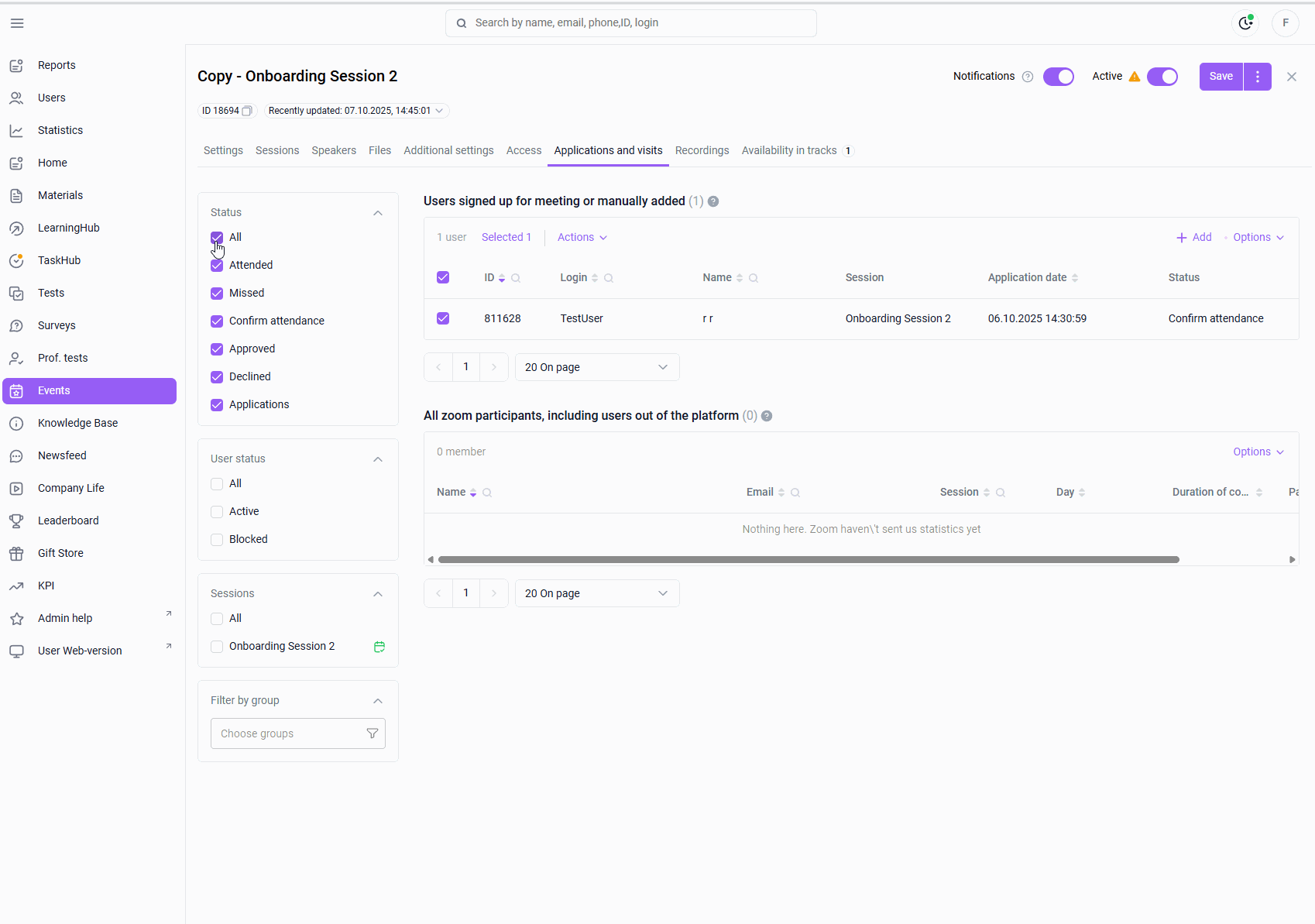Open the Actions dropdown
This screenshot has width=1315, height=924.
582,238
